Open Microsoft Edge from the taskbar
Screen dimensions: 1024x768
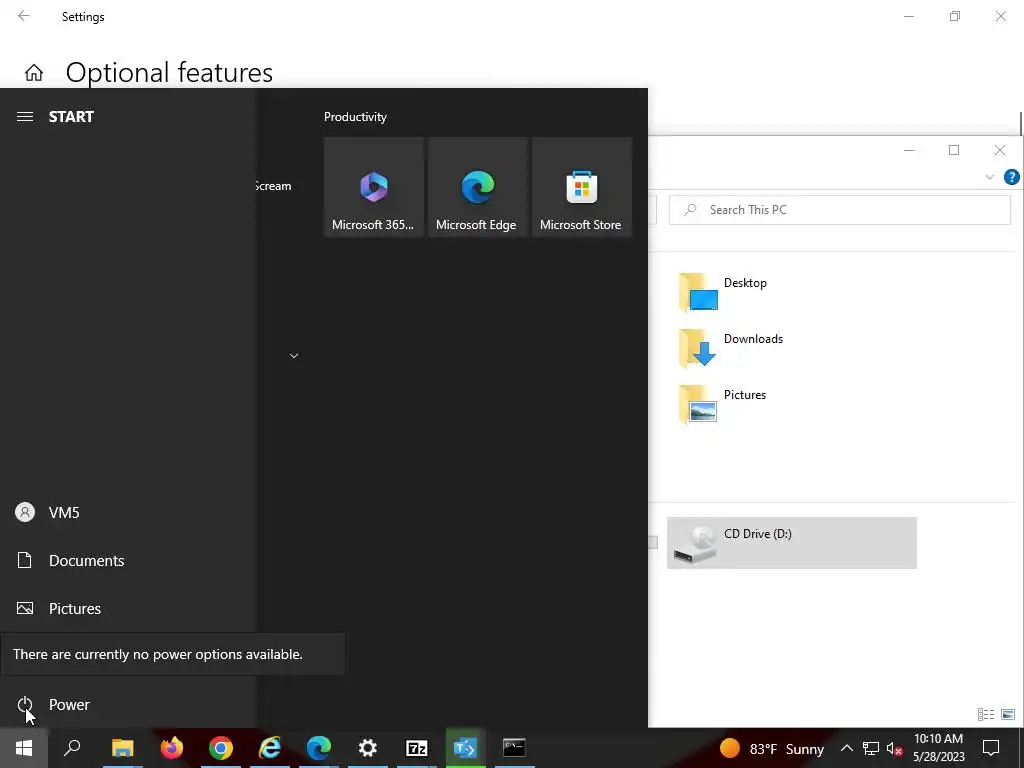click(x=319, y=748)
